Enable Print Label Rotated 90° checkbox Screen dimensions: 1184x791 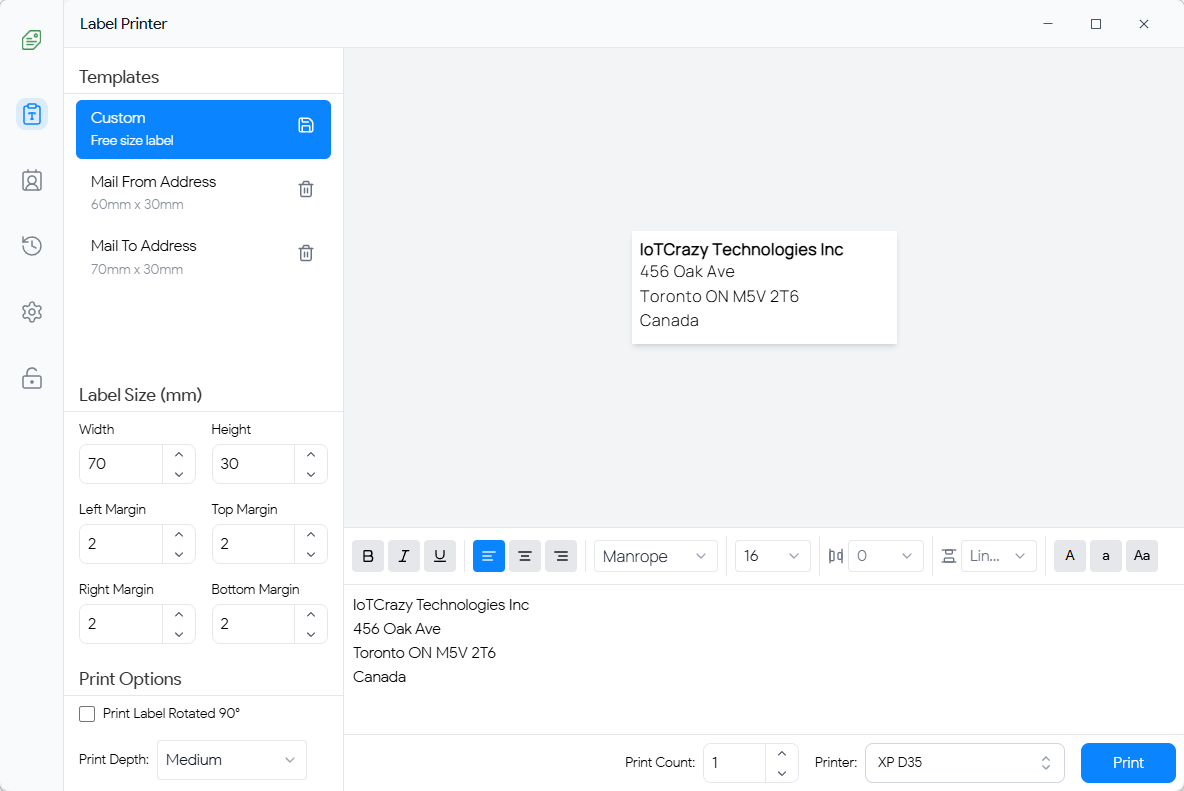[87, 714]
